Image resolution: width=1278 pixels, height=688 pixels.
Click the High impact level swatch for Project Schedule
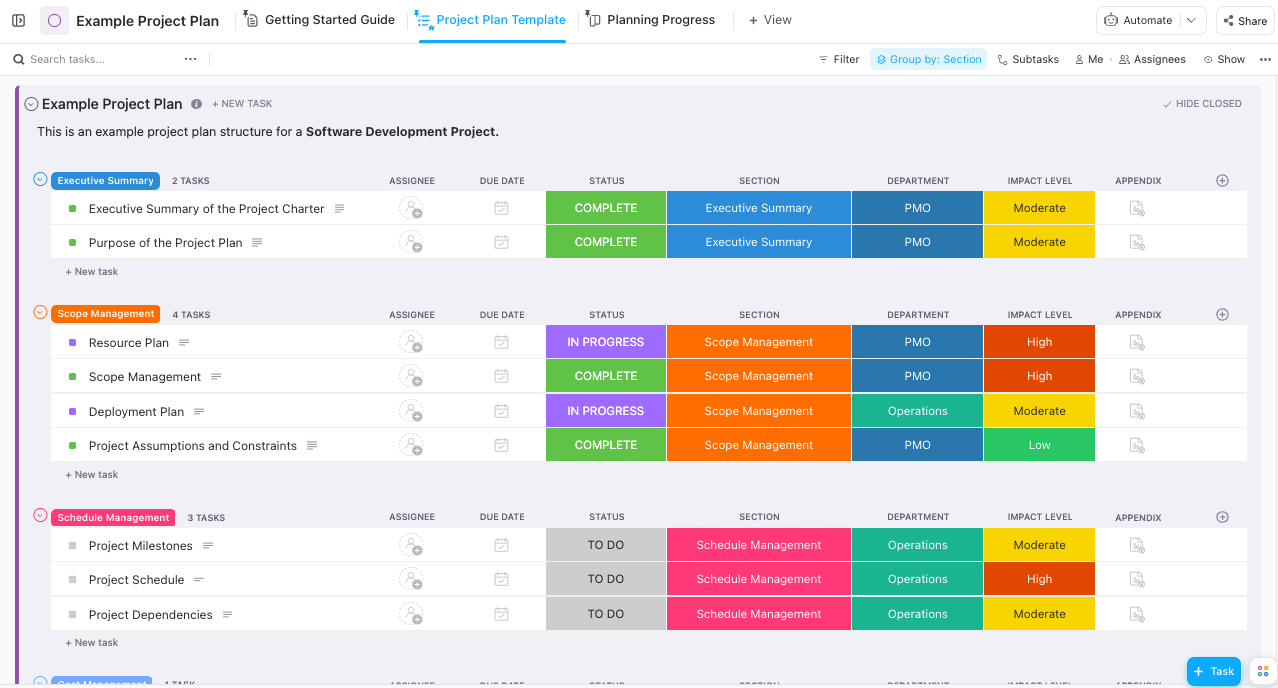click(x=1039, y=579)
